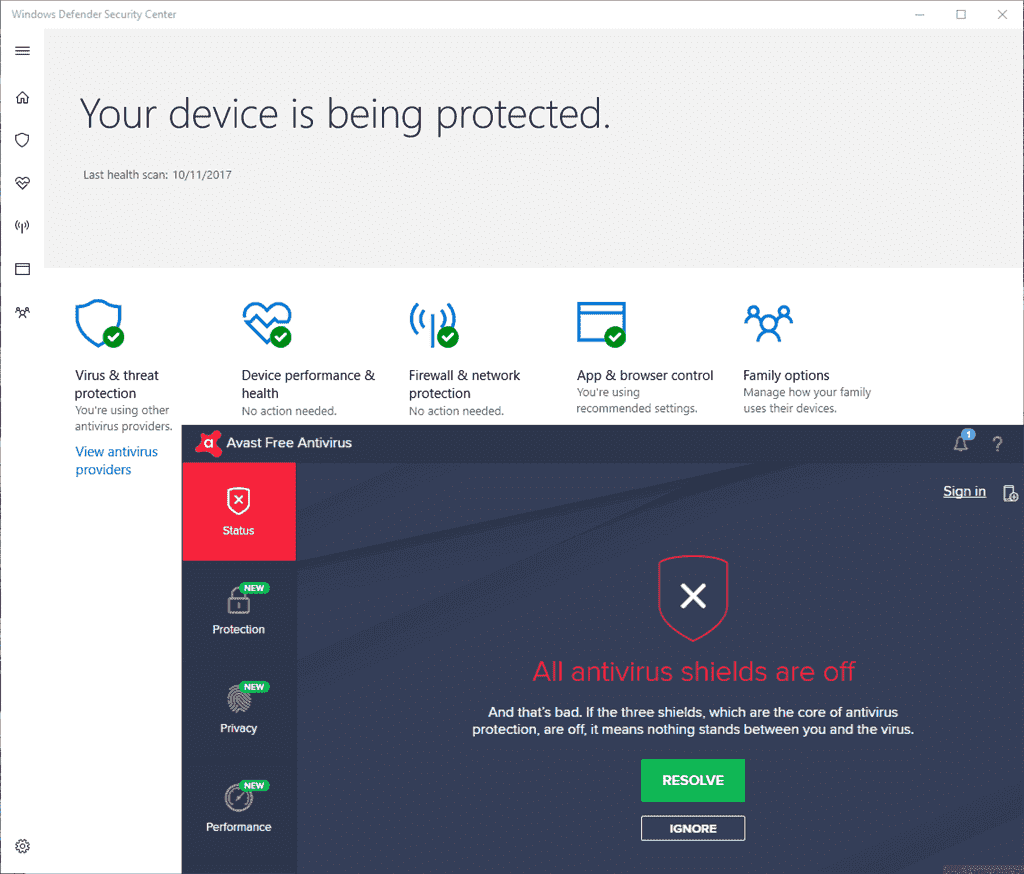Click the large Family options people icon

(x=769, y=323)
